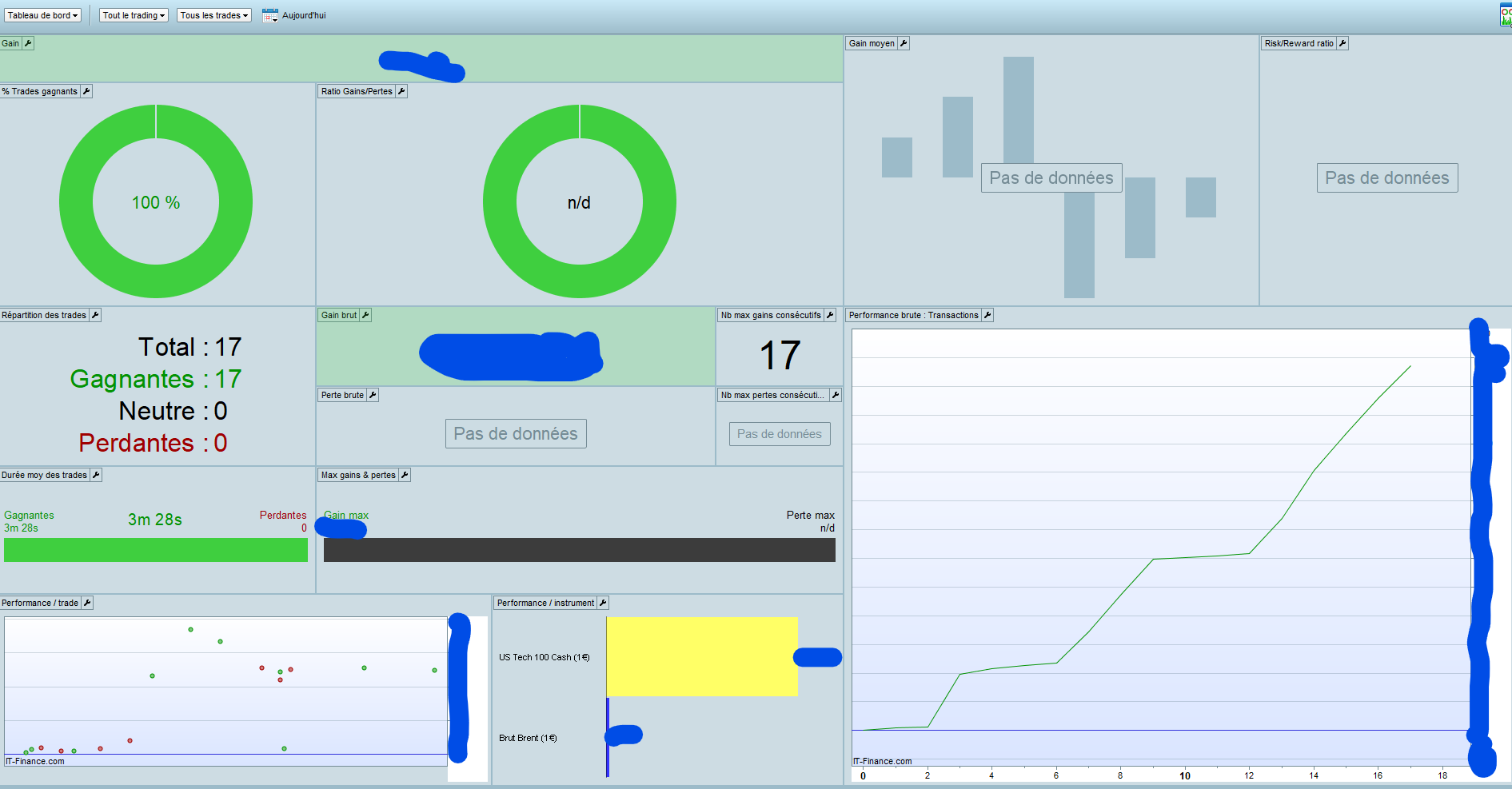The image size is (1512, 789).
Task: Expand the Tableau de bord dropdown
Action: (43, 15)
